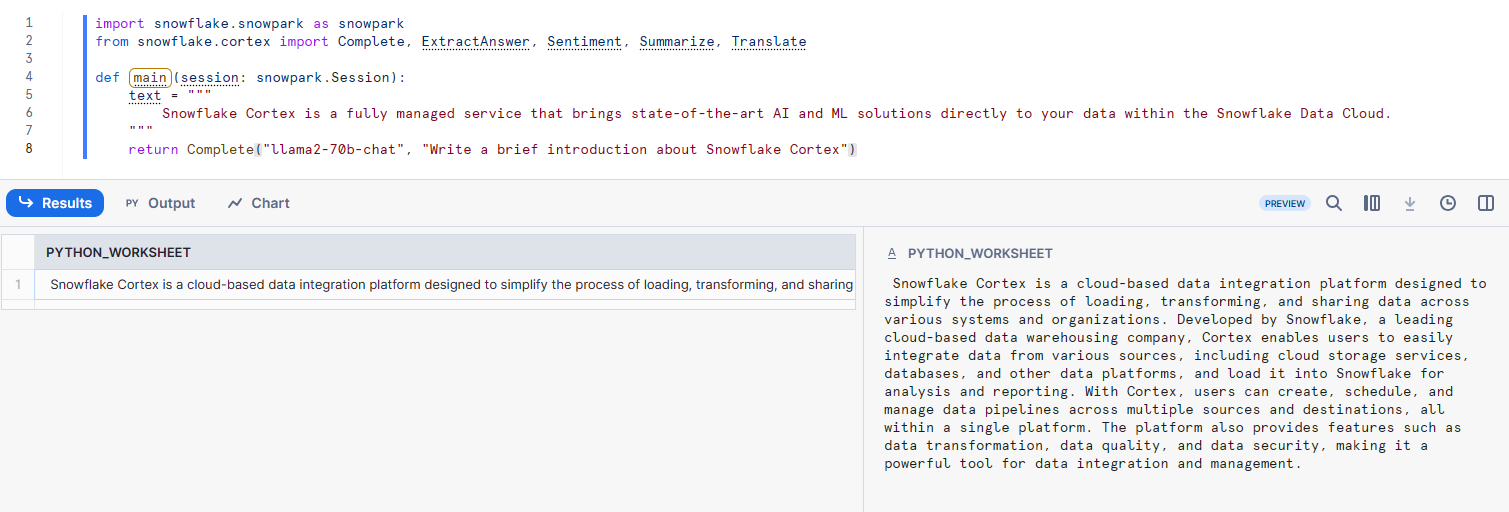Viewport: 1509px width, 512px height.
Task: Click the PREVIEW badge
Action: (1285, 203)
